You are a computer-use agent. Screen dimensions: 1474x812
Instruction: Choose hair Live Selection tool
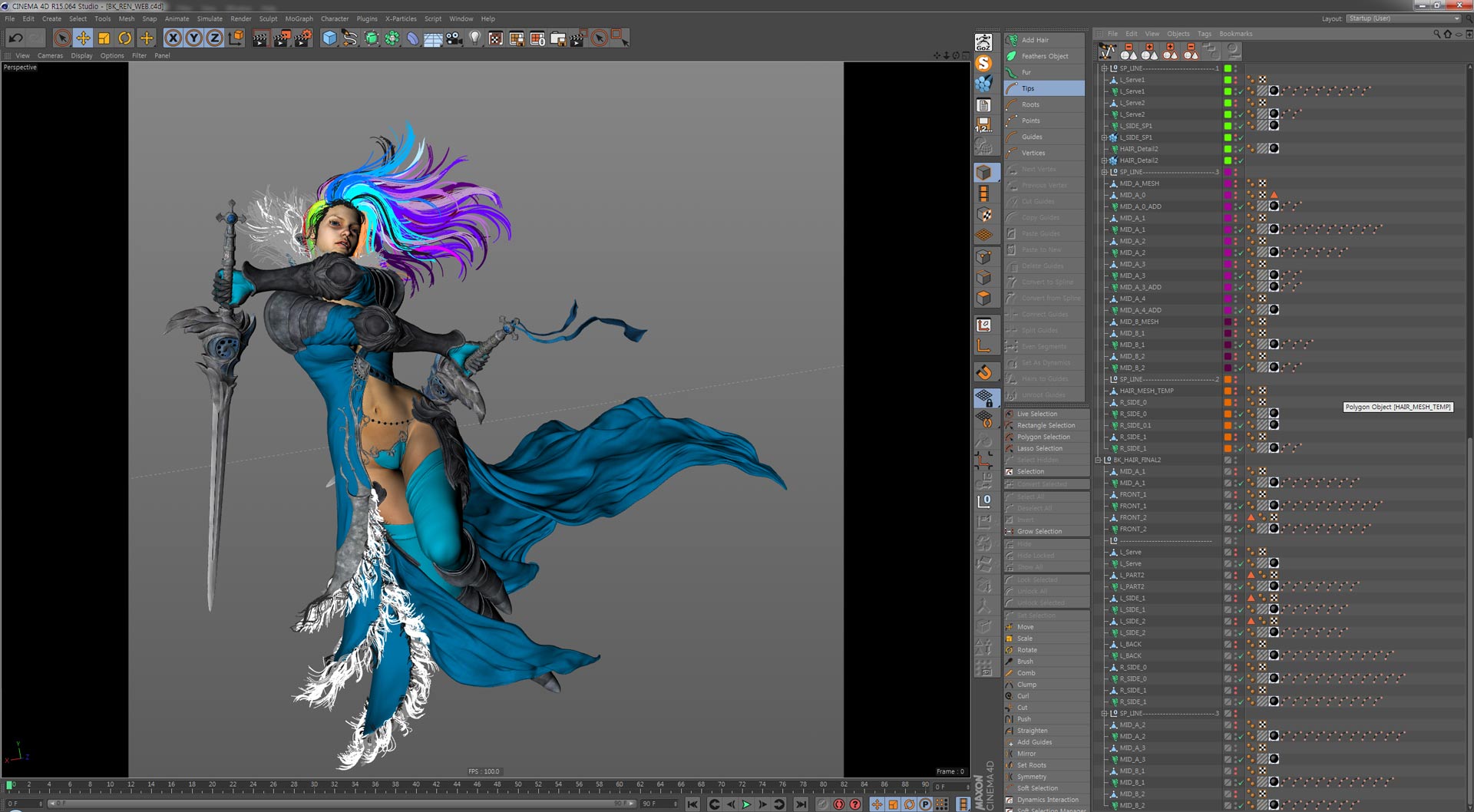(1046, 414)
